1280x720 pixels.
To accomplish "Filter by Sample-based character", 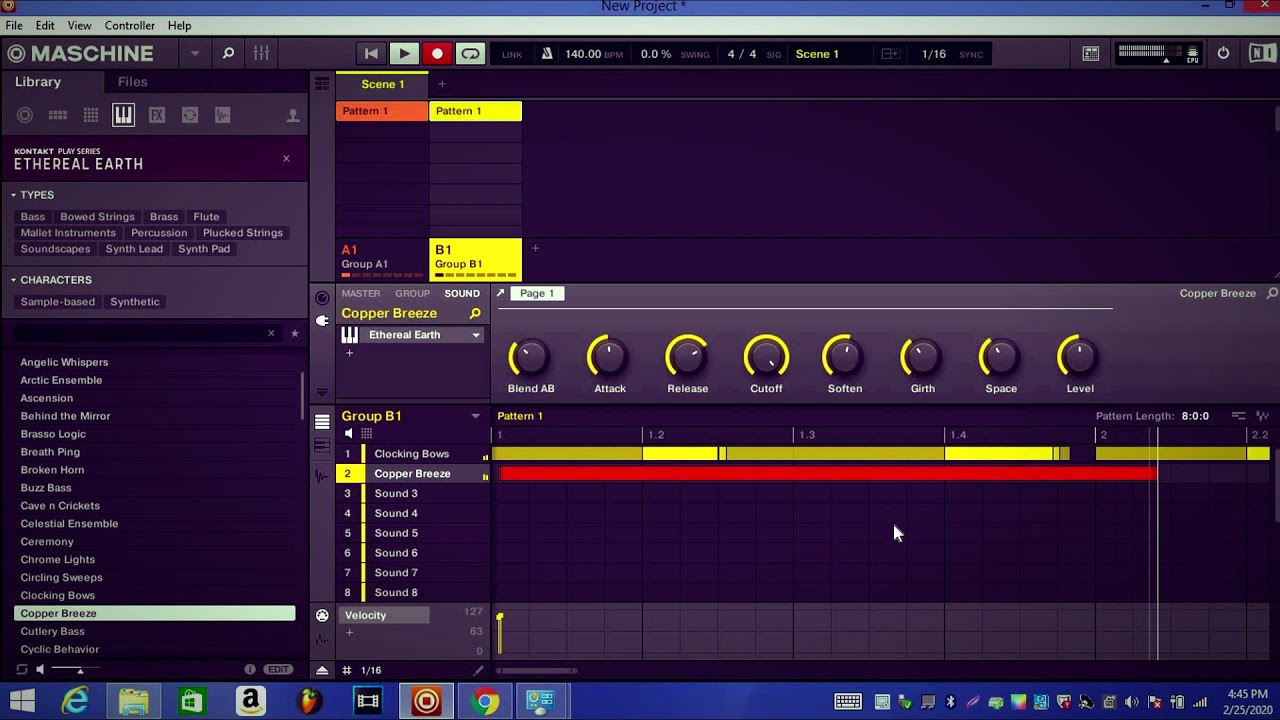I will [58, 302].
